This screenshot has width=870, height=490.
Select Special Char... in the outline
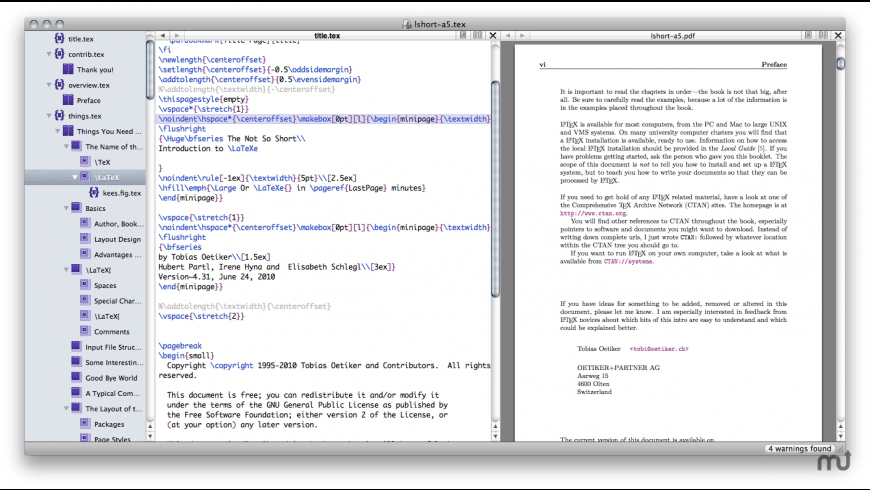[x=118, y=301]
